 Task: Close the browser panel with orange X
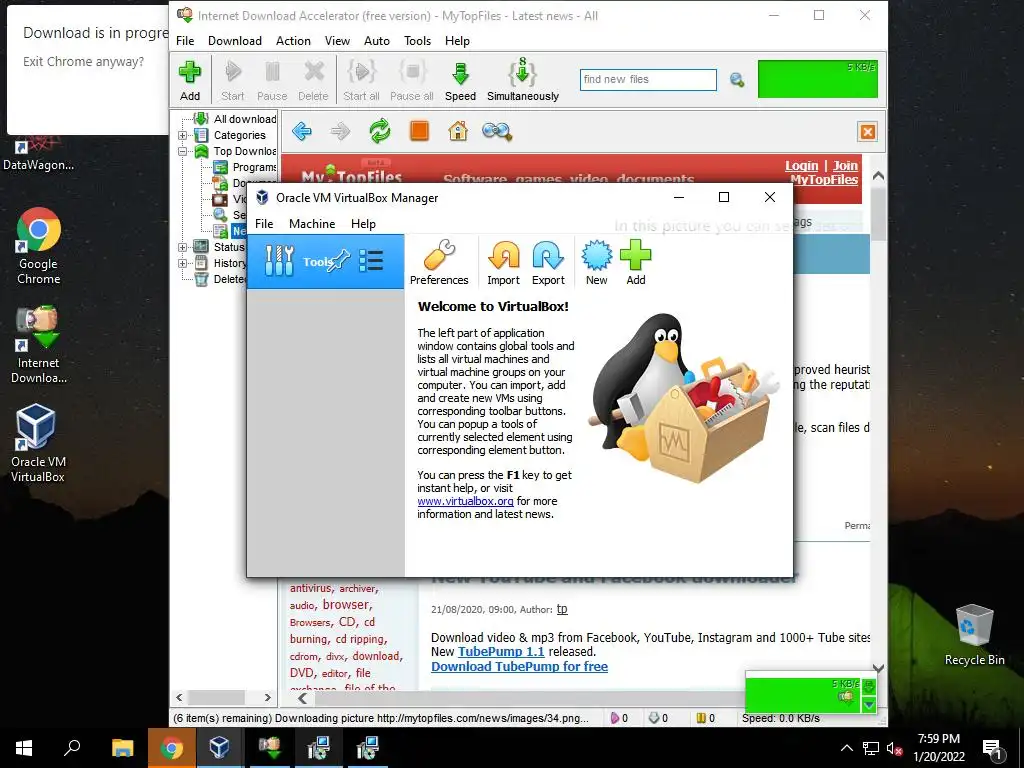pyautogui.click(x=867, y=132)
